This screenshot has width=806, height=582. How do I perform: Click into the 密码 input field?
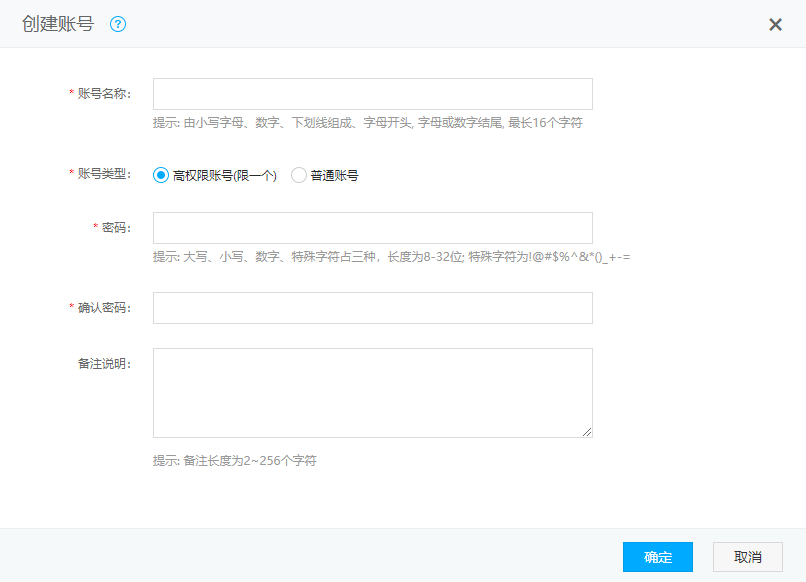coord(372,228)
